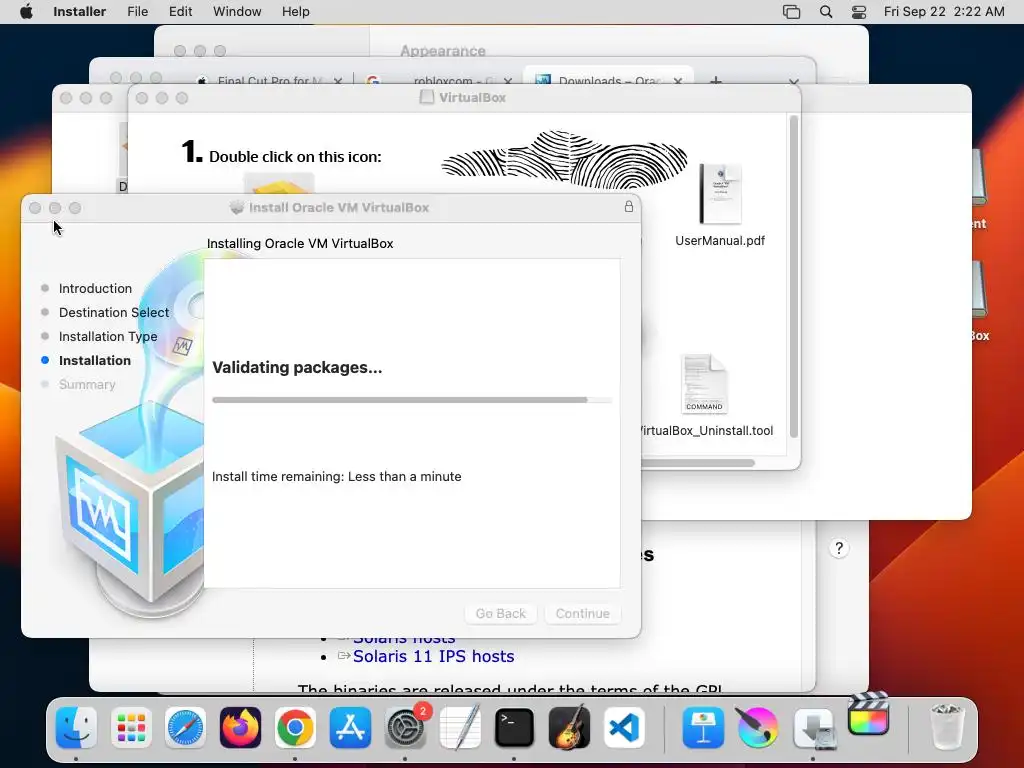
Task: Click 'Install time remaining' status text
Action: (x=336, y=477)
